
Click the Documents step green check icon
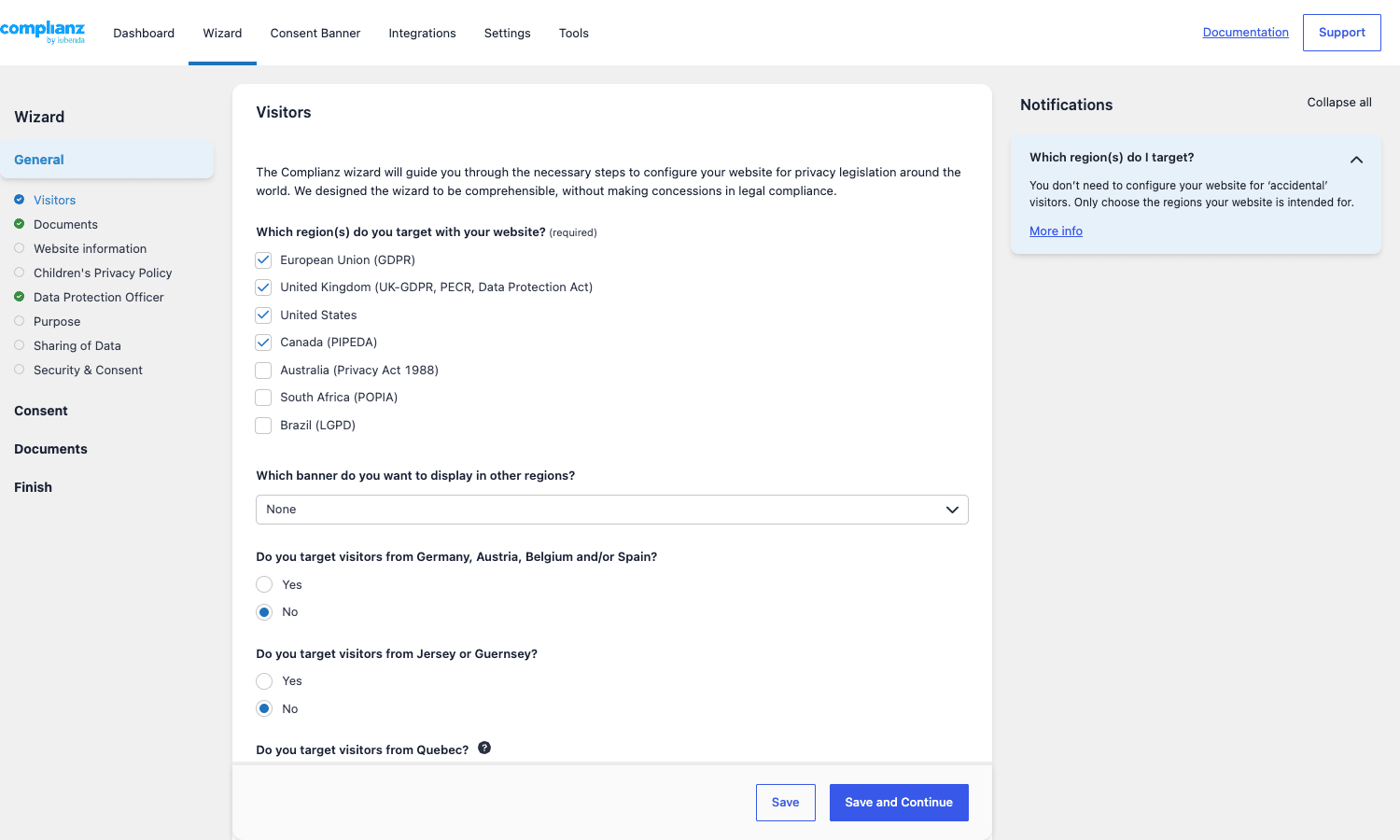click(19, 224)
